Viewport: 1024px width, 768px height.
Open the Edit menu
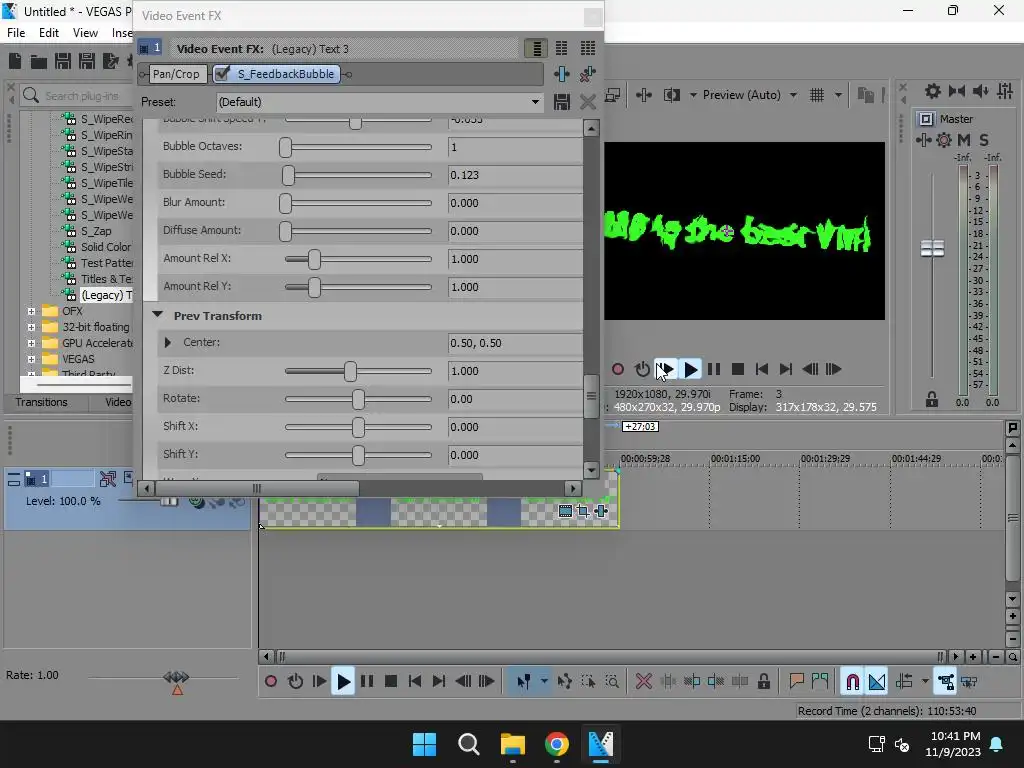click(49, 33)
